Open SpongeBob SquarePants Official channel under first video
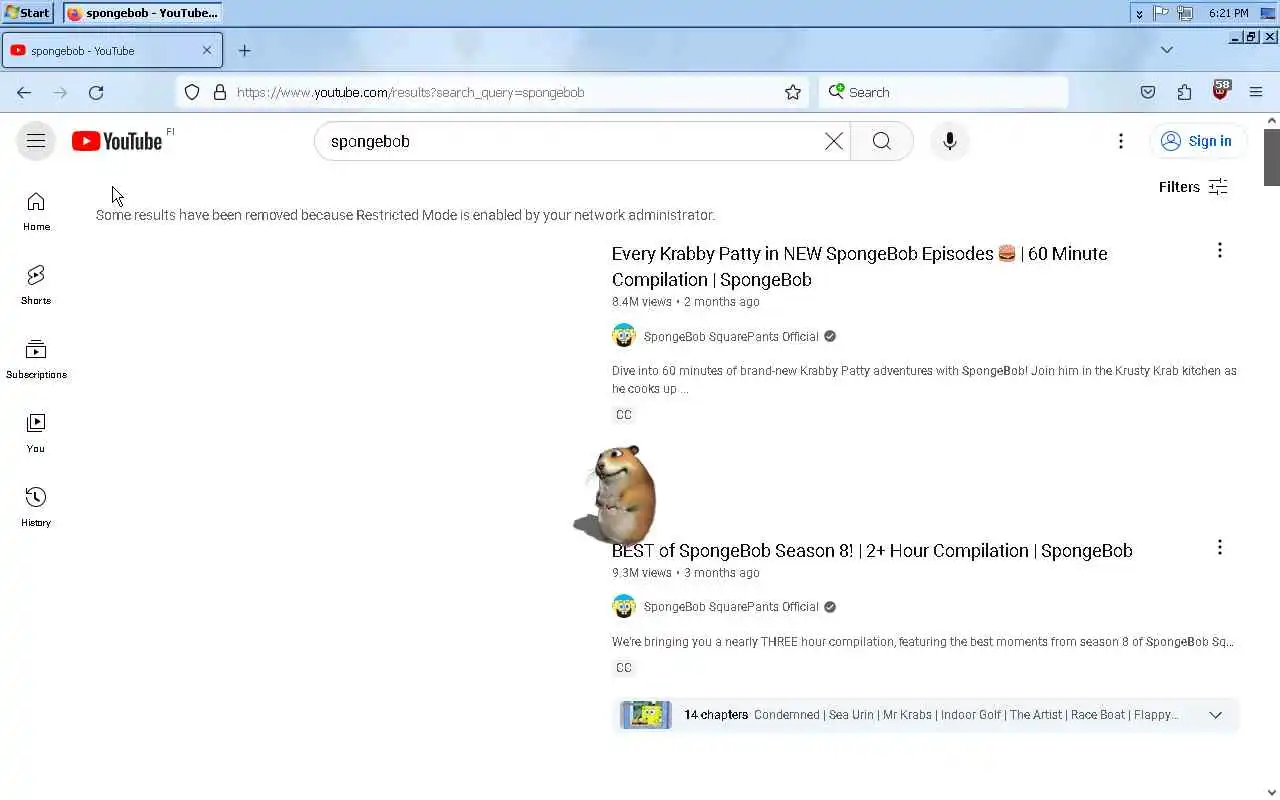The image size is (1280, 800). coord(731,337)
